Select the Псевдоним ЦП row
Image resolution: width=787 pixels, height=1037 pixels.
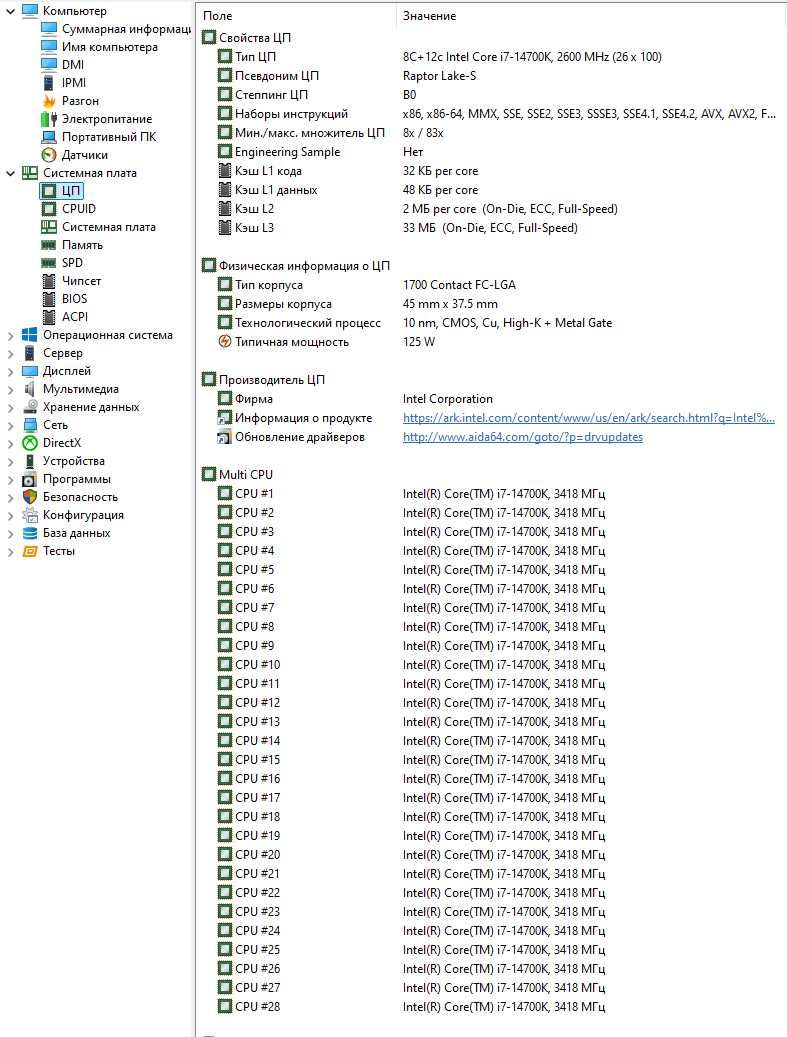[x=493, y=76]
